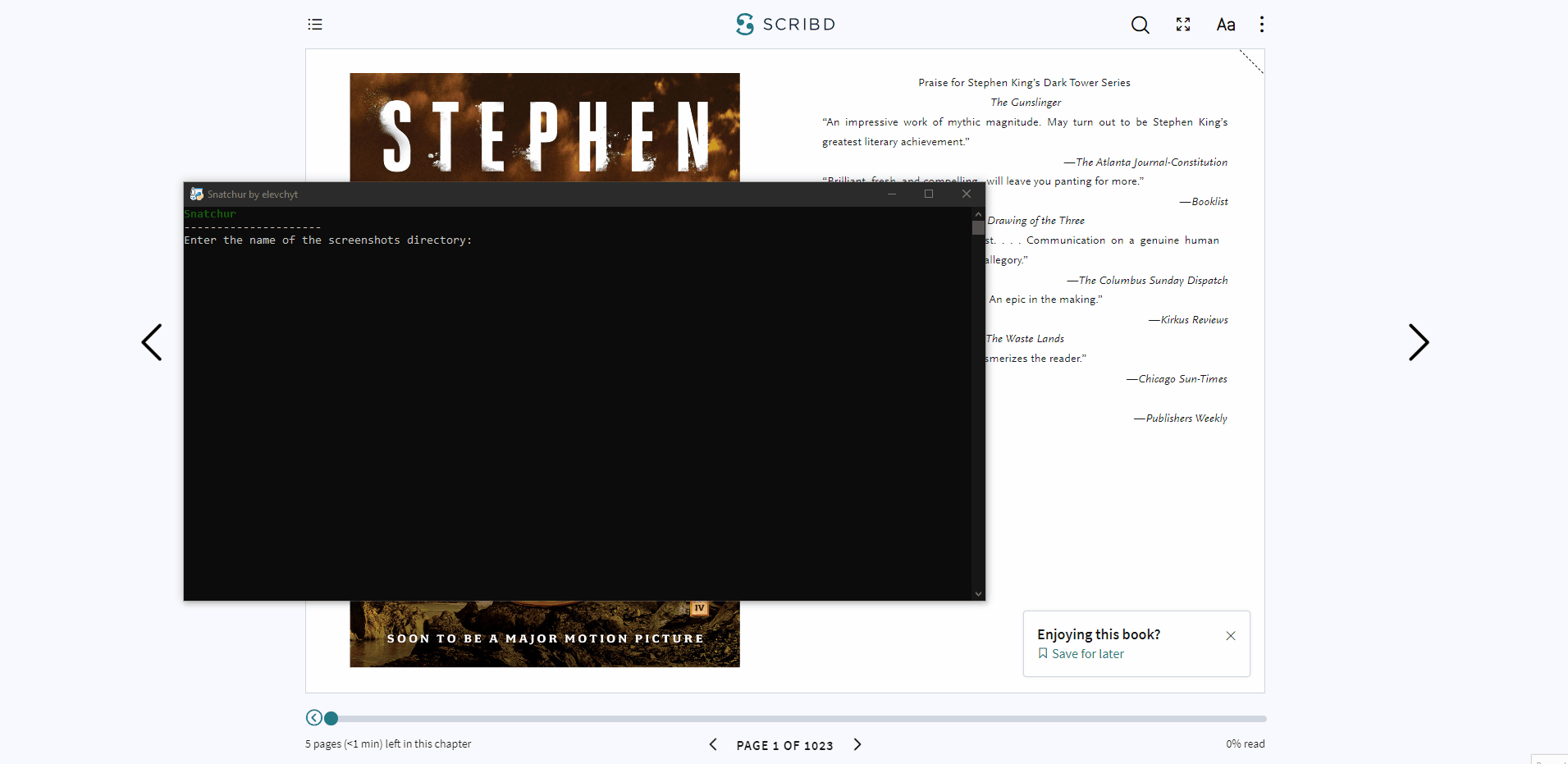Viewport: 1568px width, 764px height.
Task: Click 'Enjoying this book?' popup heading
Action: tap(1099, 634)
